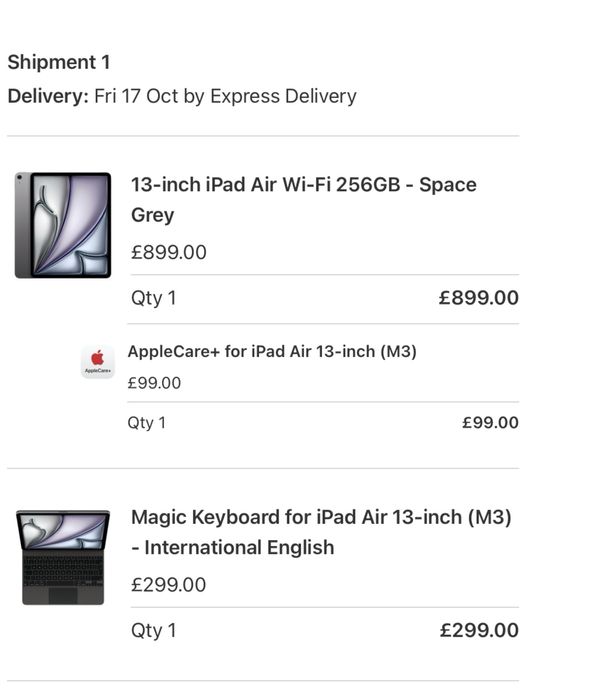Screen dimensions: 609x700
Task: Click the Magic Keyboard £299.00 unit price
Action: pos(169,584)
